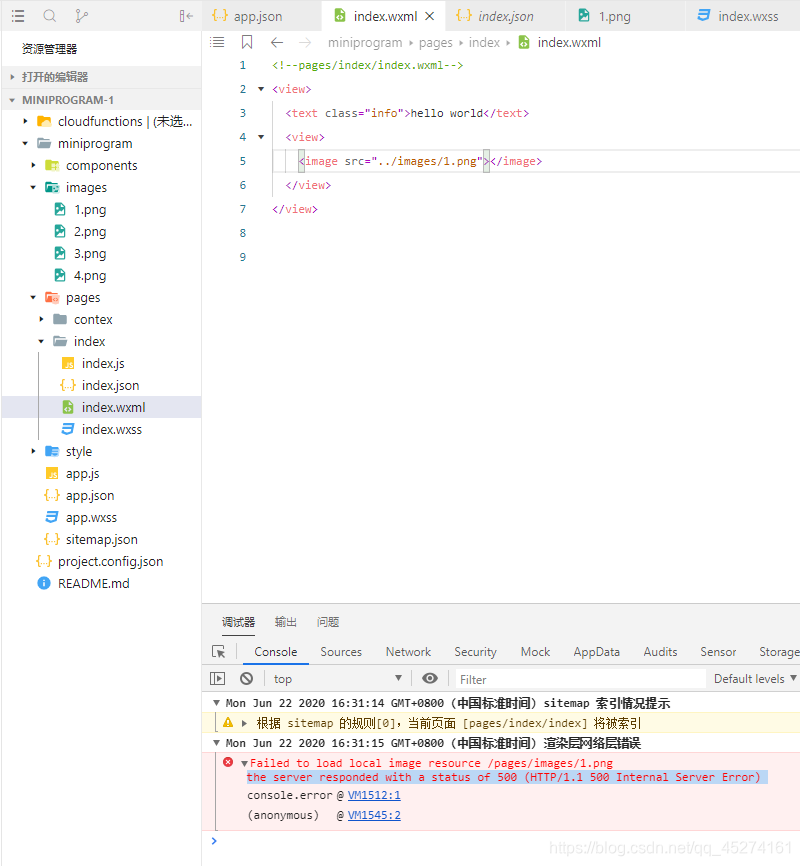Open 1.png in the file tree

[102, 209]
